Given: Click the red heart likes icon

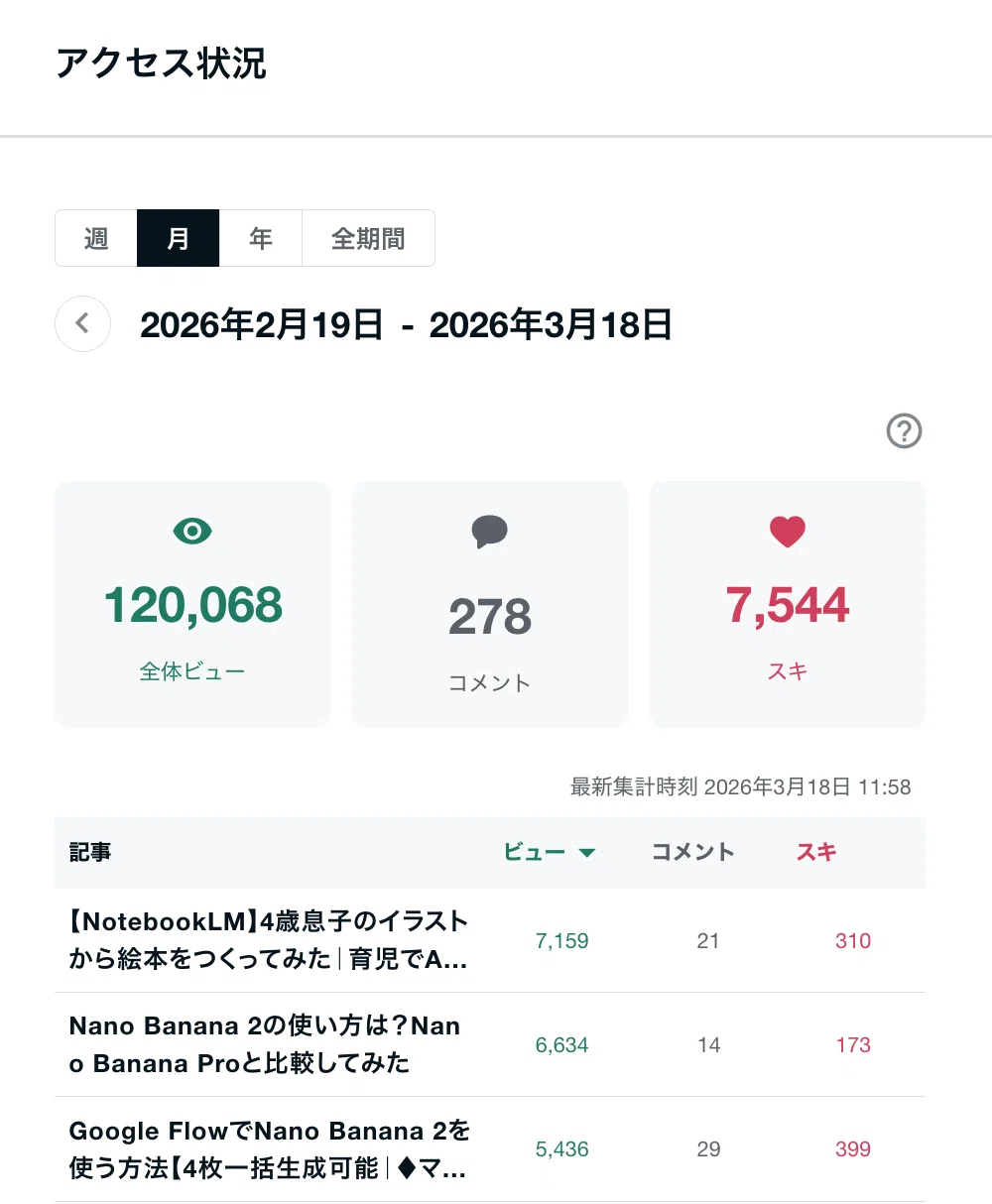Looking at the screenshot, I should coord(788,532).
